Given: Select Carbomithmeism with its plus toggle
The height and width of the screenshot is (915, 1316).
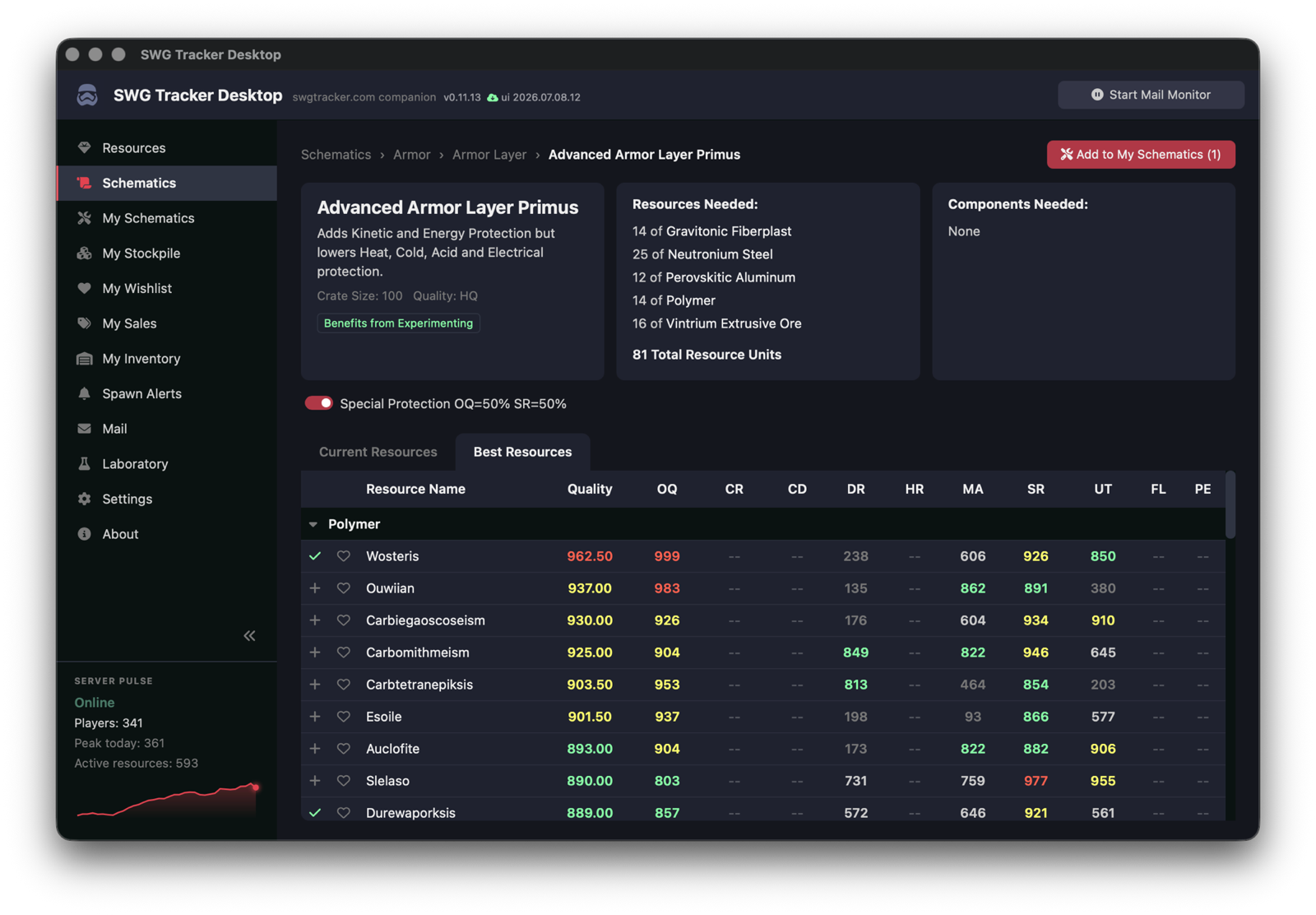Looking at the screenshot, I should pyautogui.click(x=315, y=653).
